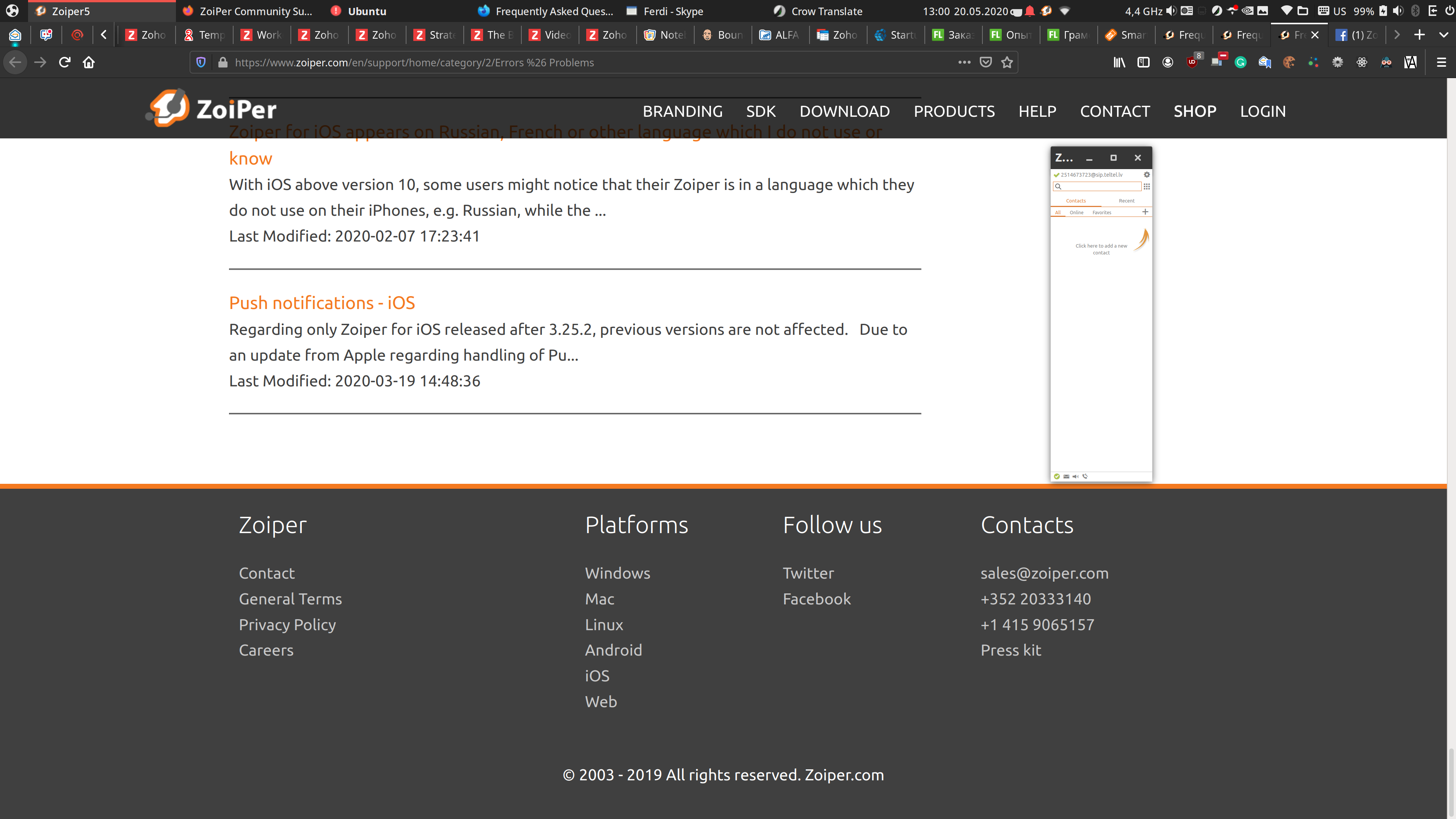Open the Contact link in Zoiper footer column
This screenshot has height=819, width=1456.
click(x=266, y=573)
